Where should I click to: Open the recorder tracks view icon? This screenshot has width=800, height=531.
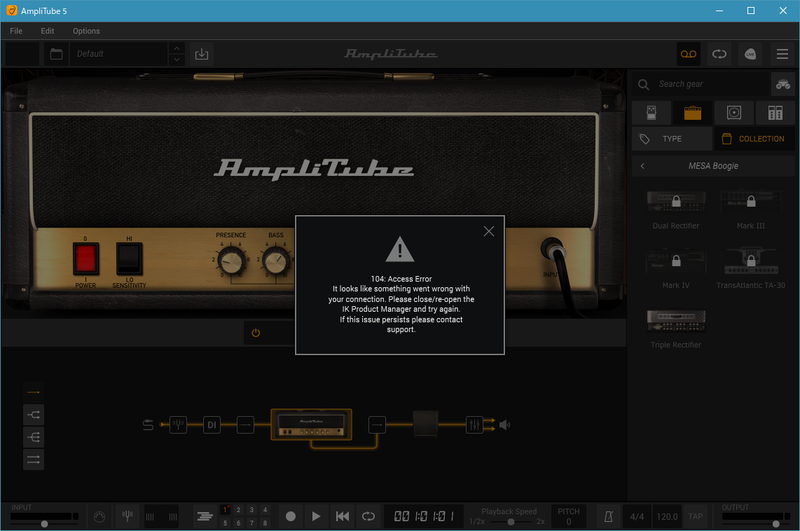pos(205,517)
